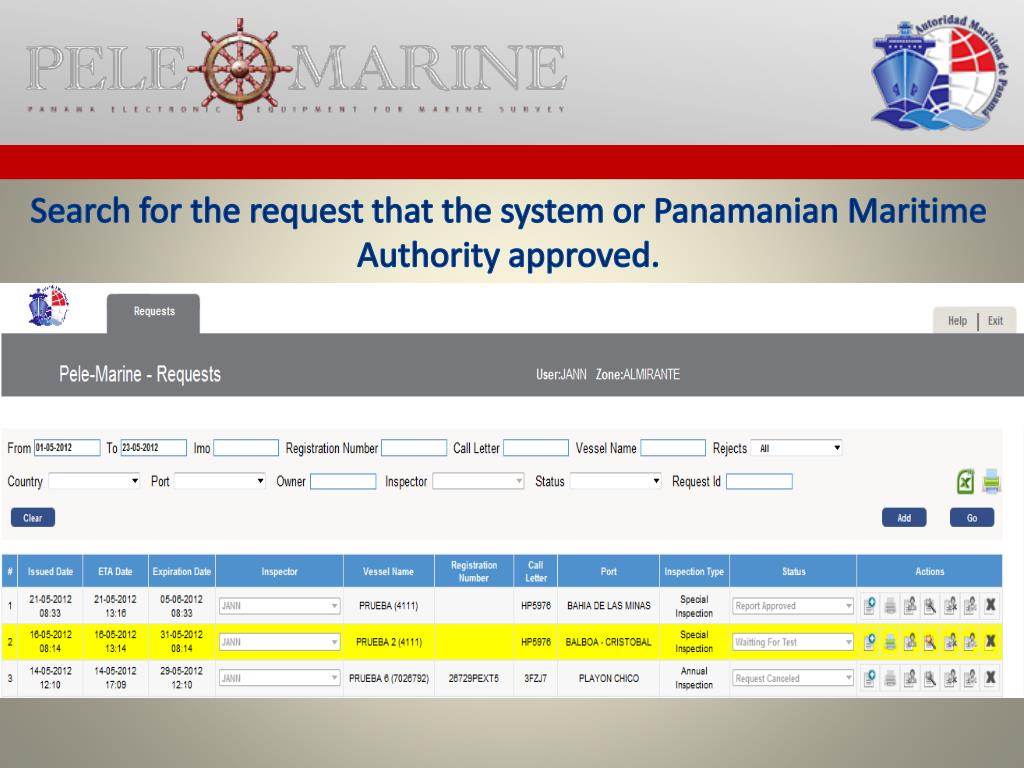Viewport: 1024px width, 768px height.
Task: Magnifier document icon in PRUEBA 2 (4111) row
Action: click(x=930, y=642)
